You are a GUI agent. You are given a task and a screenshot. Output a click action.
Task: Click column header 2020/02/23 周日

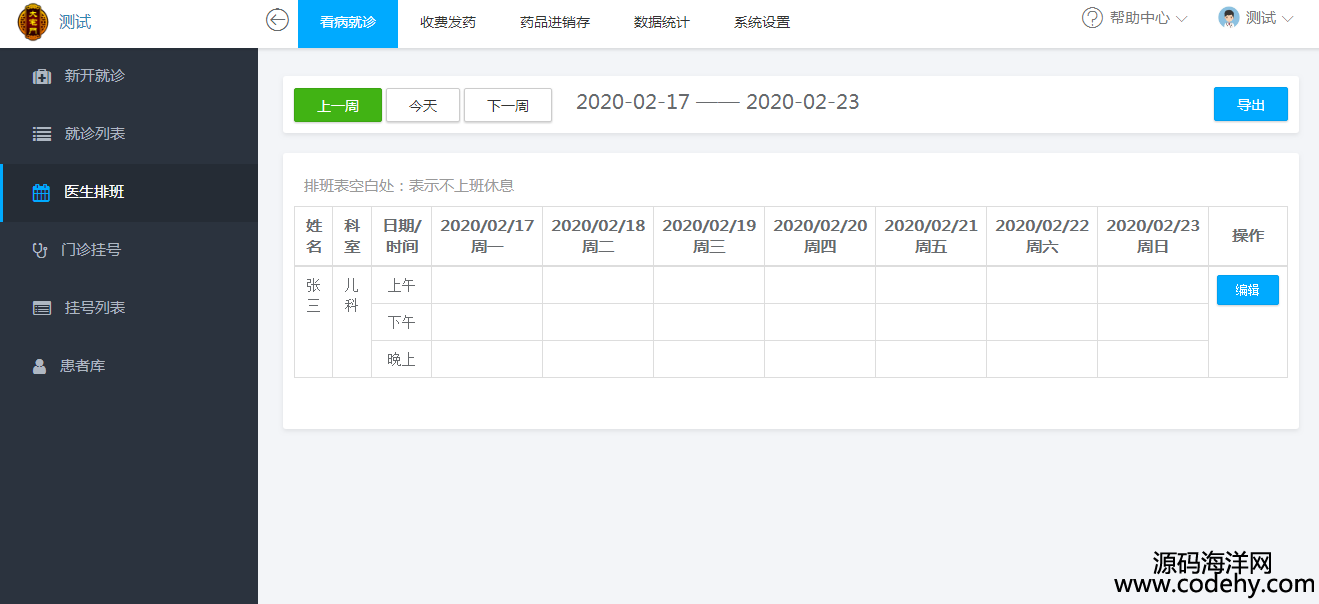[x=1153, y=236]
